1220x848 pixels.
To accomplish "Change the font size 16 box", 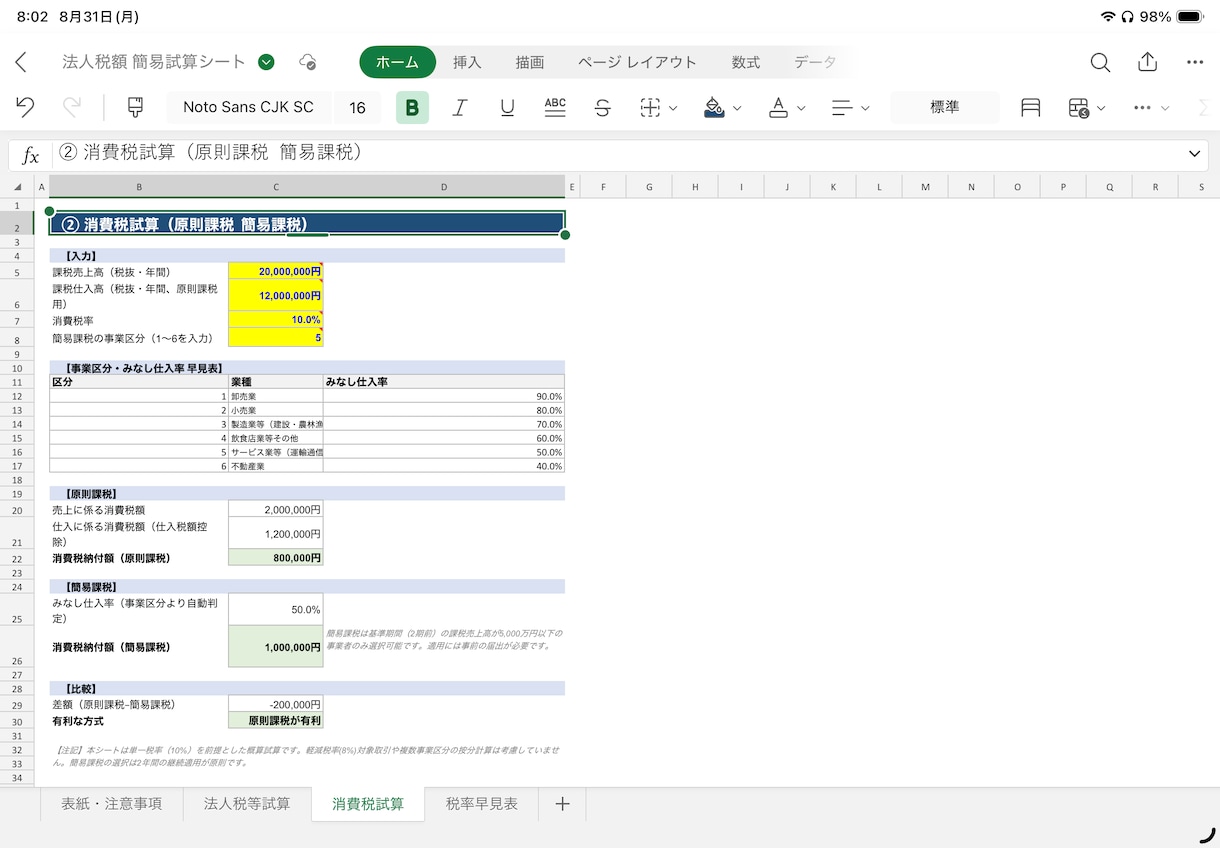I will 357,107.
